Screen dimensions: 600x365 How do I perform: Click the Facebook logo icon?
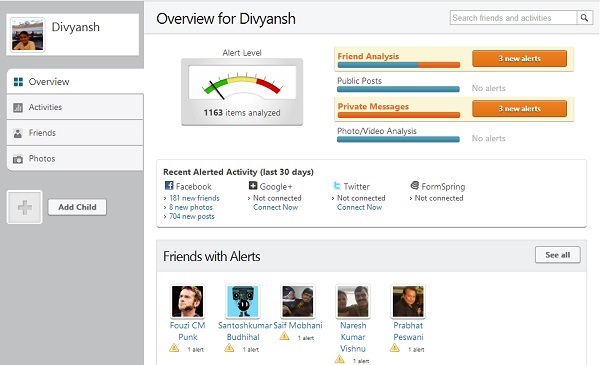point(169,186)
